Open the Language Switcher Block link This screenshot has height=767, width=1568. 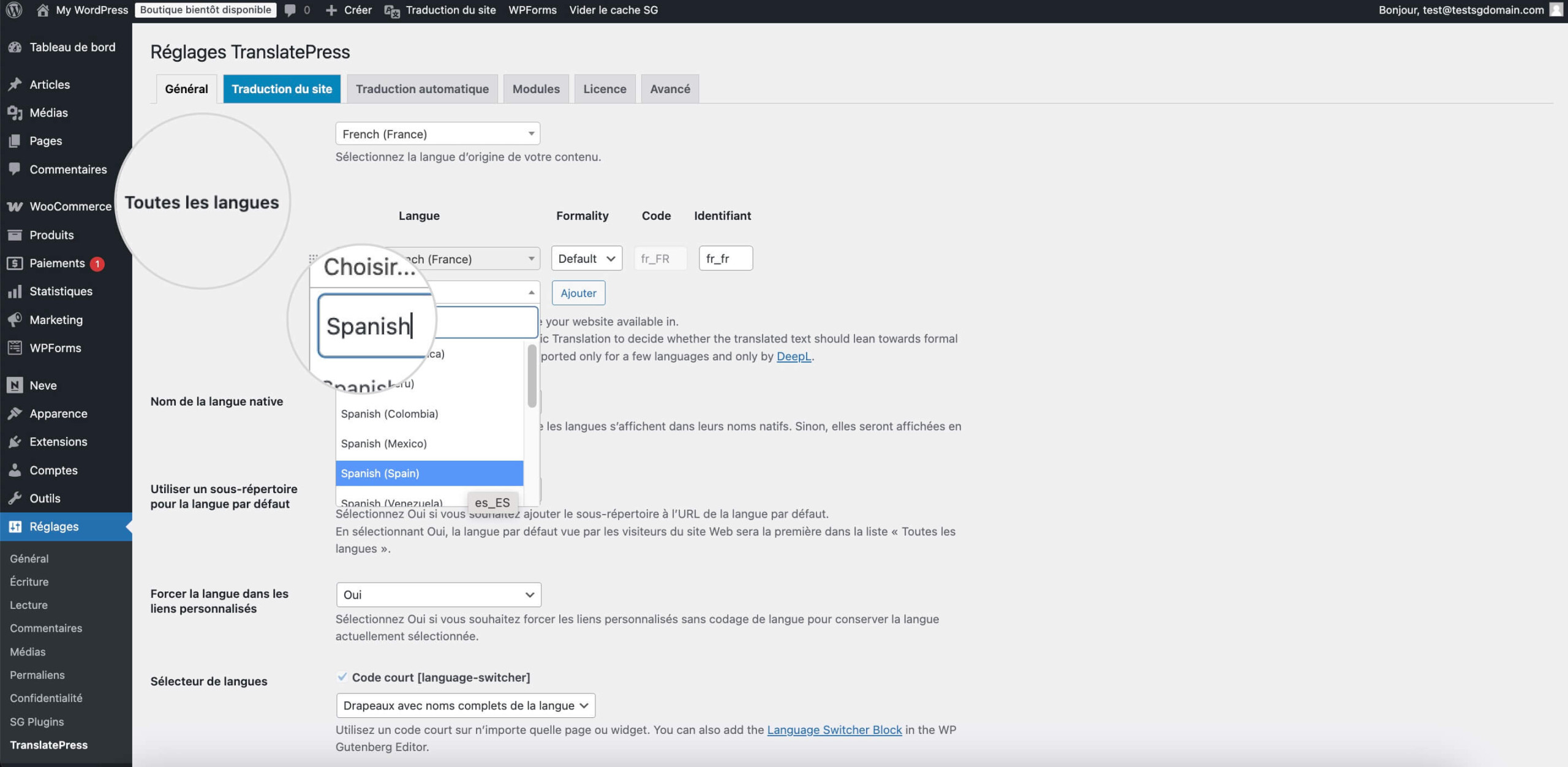pos(834,730)
